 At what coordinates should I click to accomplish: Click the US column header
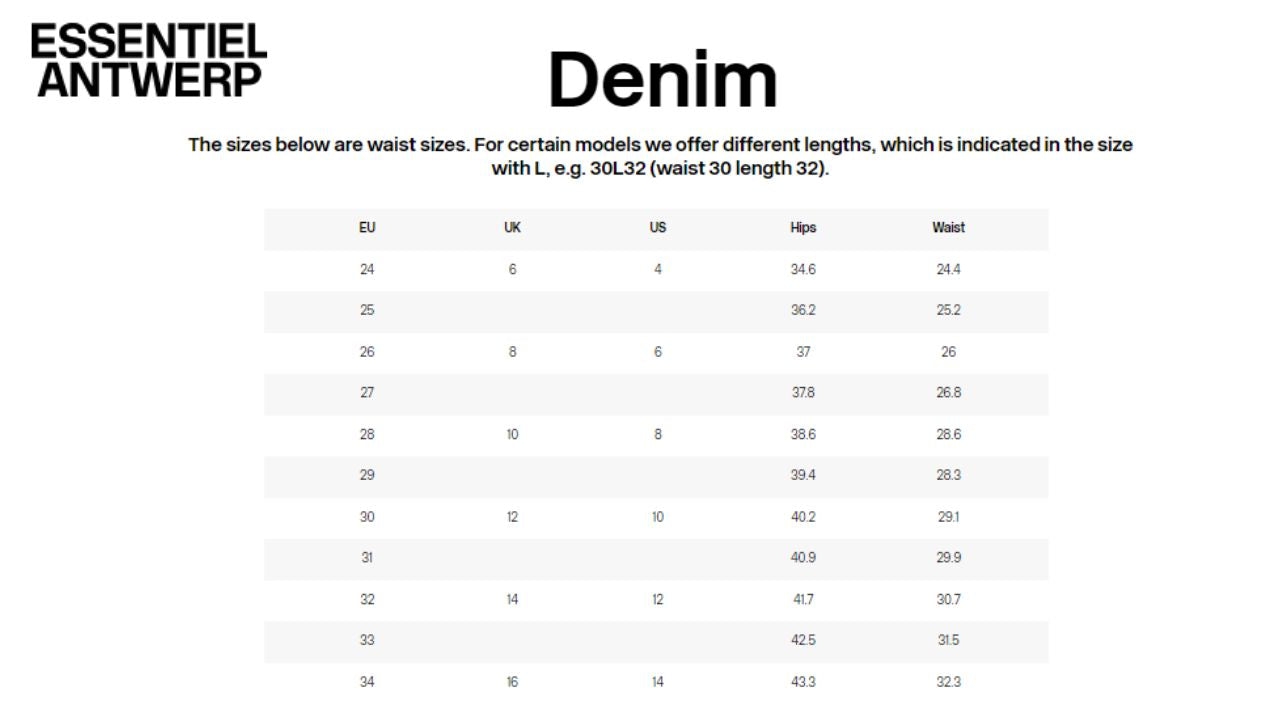657,228
